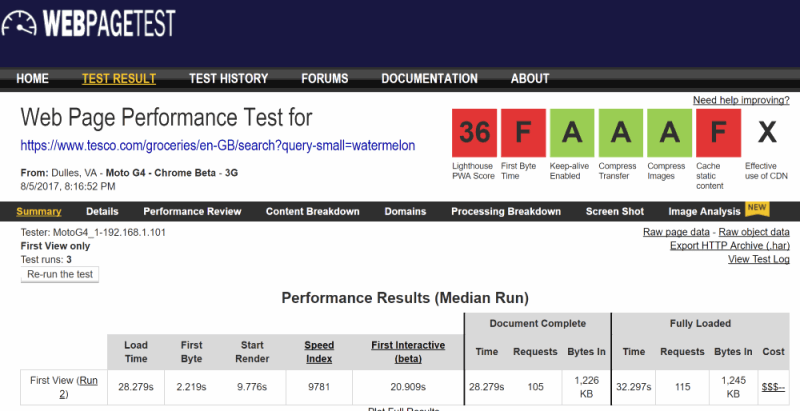
Task: Open Domains tab
Action: (405, 212)
